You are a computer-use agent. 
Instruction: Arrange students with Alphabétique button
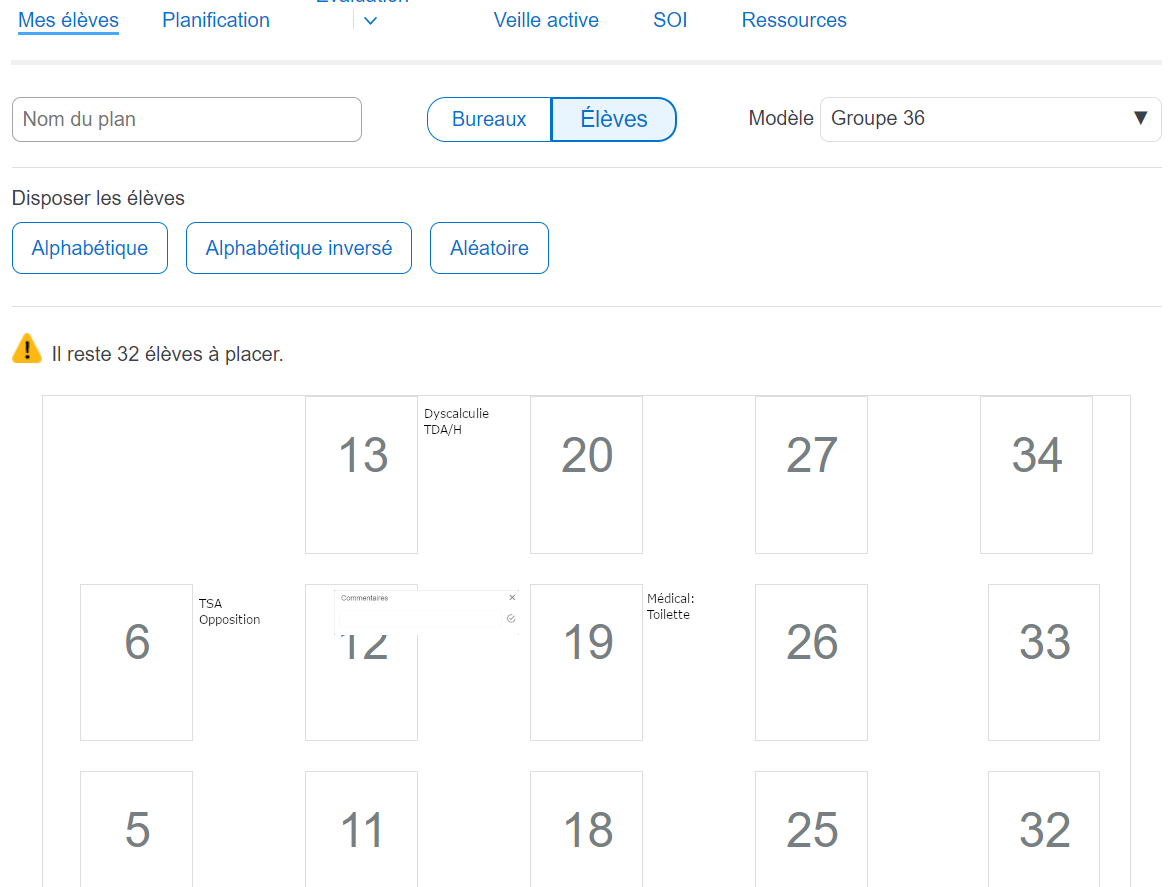(90, 248)
